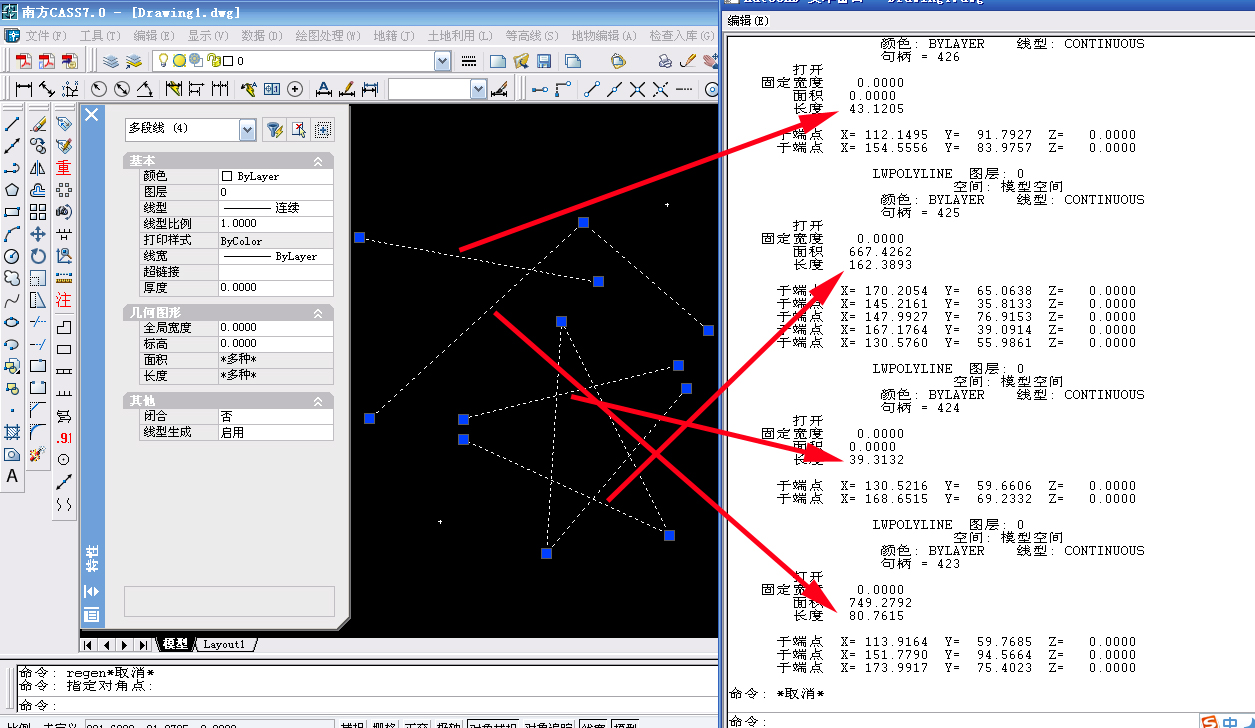
Task: Click the red '注' annotation icon
Action: click(x=64, y=300)
